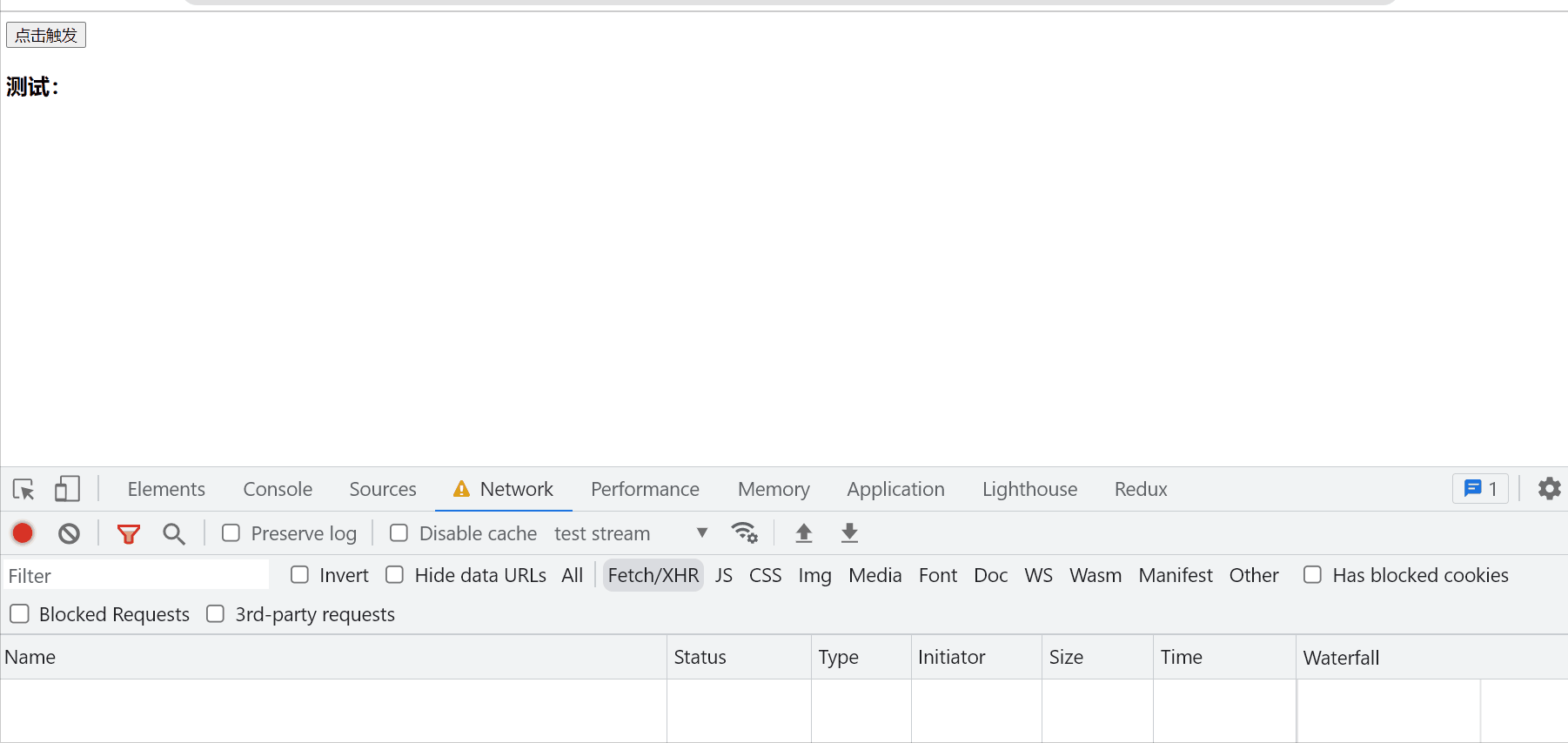Go to the Memory tab
This screenshot has height=743, width=1568.
pyautogui.click(x=774, y=489)
